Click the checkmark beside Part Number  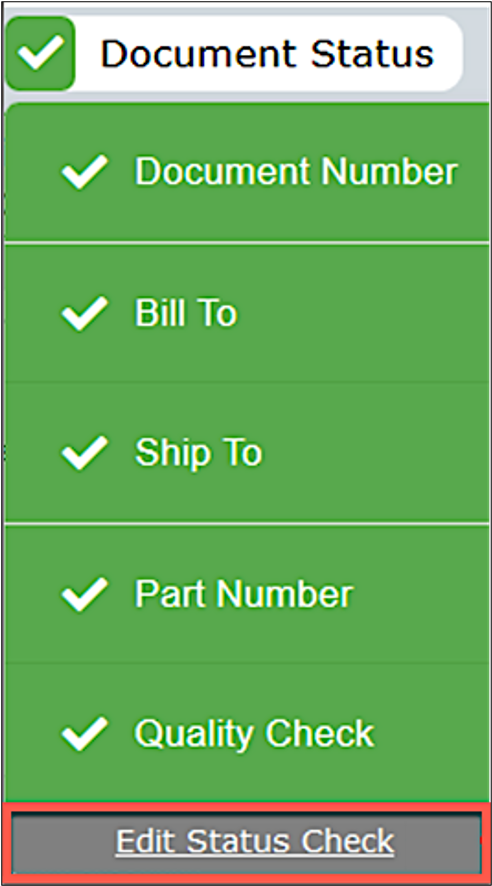coord(85,594)
